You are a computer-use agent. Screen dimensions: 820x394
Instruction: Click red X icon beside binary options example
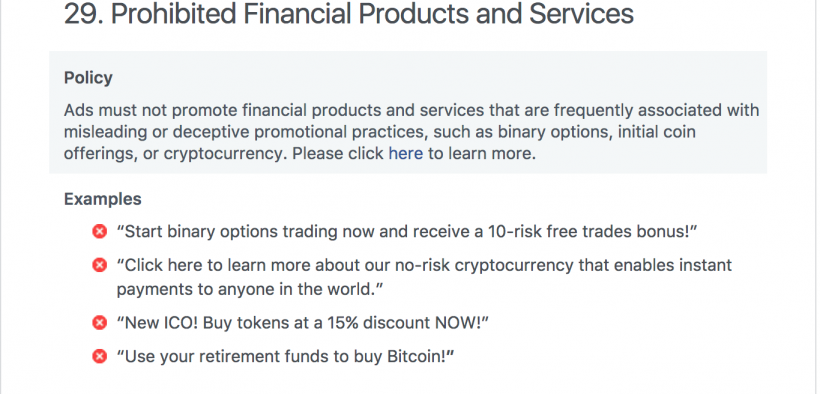pyautogui.click(x=99, y=231)
